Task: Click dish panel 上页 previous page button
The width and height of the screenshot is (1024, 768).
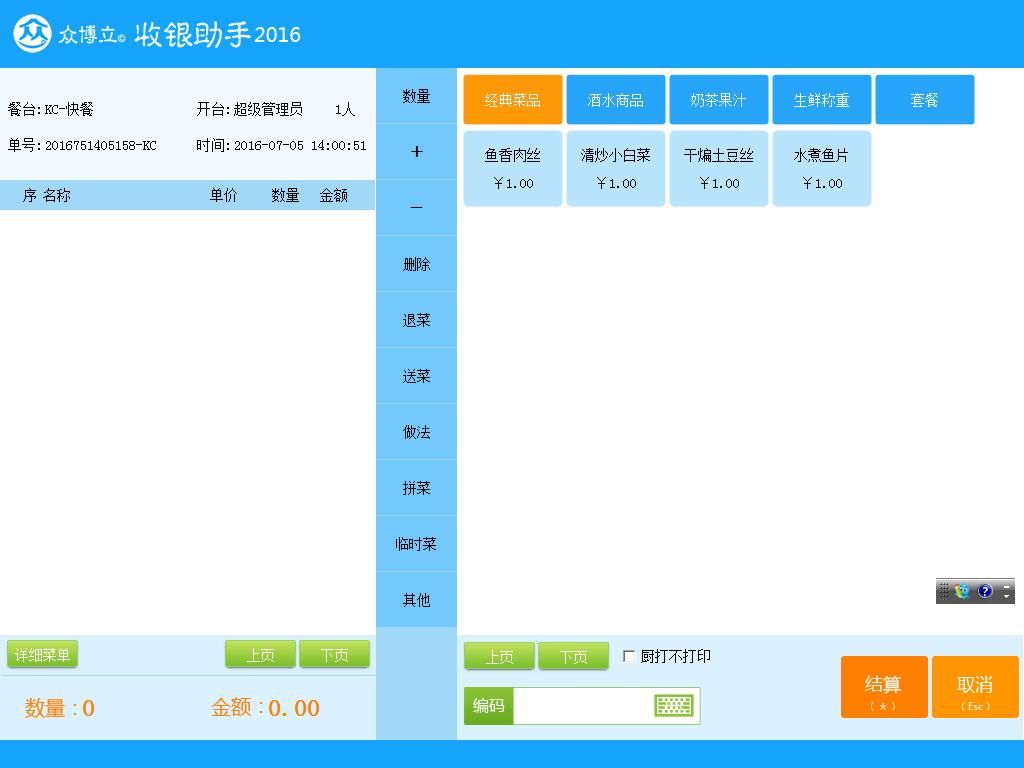Action: (x=500, y=656)
